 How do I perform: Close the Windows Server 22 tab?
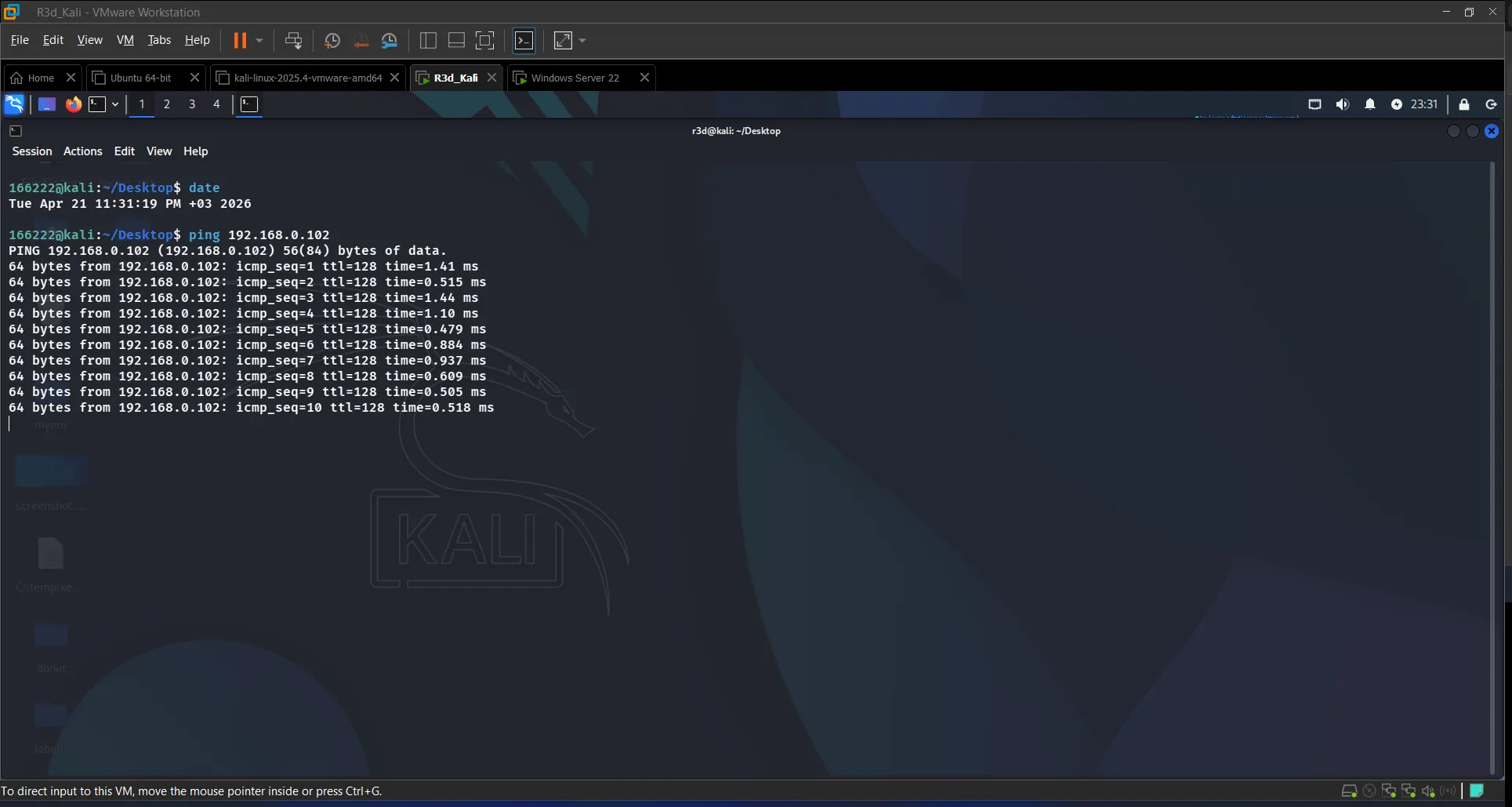click(644, 78)
